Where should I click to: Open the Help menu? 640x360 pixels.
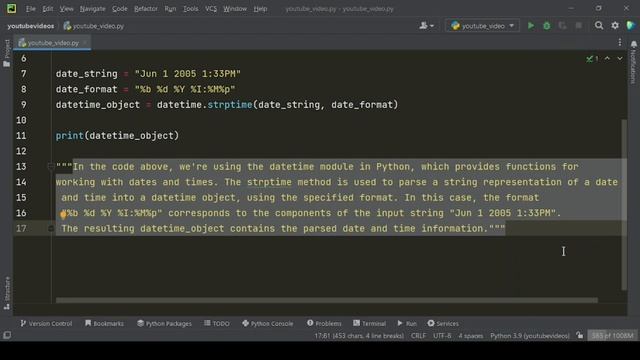[260, 9]
